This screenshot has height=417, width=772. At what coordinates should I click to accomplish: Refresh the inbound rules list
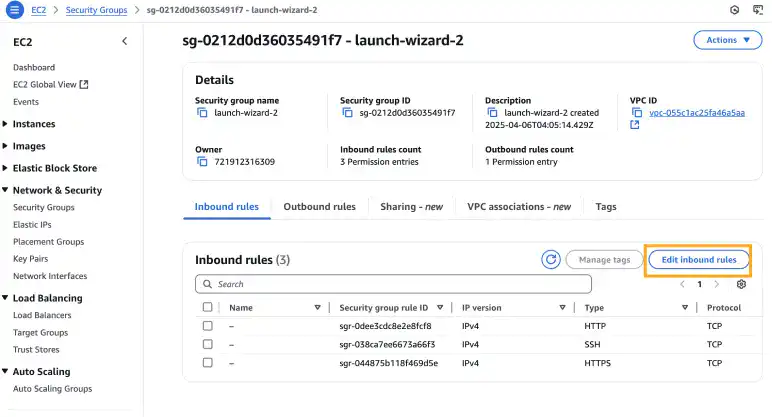click(x=550, y=259)
